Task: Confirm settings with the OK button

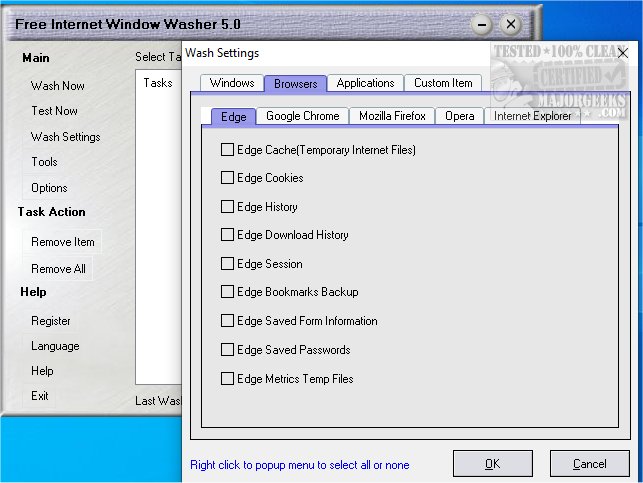Action: click(x=493, y=464)
